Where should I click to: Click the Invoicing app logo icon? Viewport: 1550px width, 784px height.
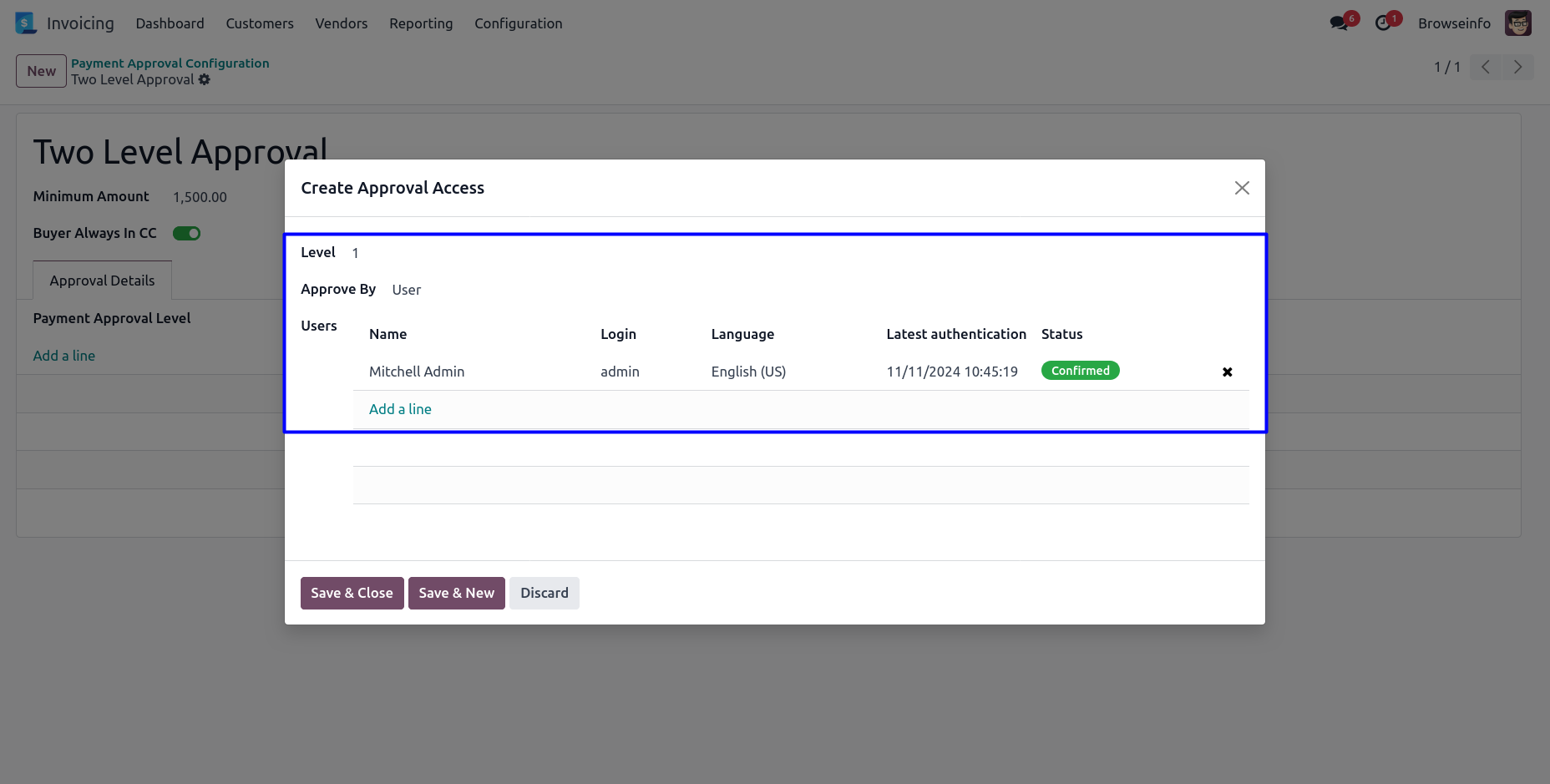26,23
